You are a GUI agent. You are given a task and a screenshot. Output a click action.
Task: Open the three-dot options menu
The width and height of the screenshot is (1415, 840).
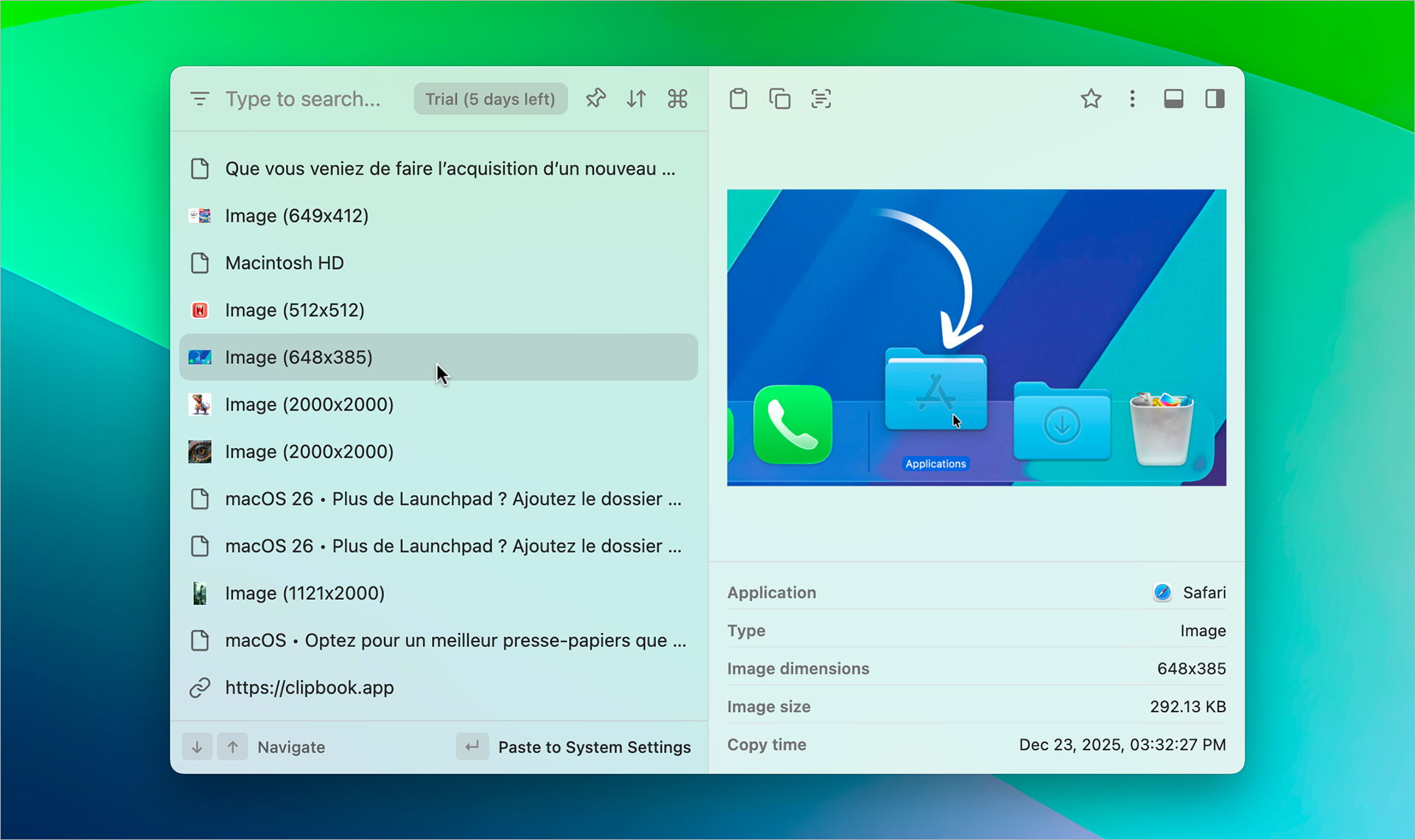click(x=1132, y=98)
